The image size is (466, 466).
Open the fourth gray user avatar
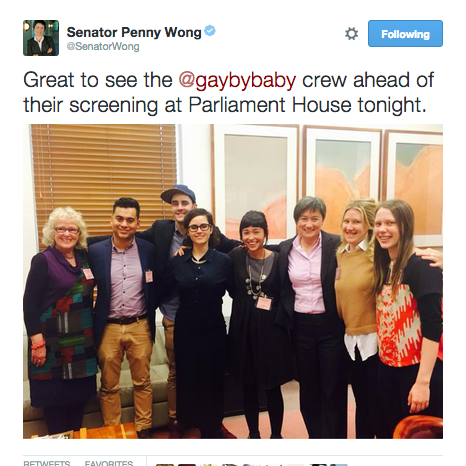pyautogui.click(x=230, y=465)
